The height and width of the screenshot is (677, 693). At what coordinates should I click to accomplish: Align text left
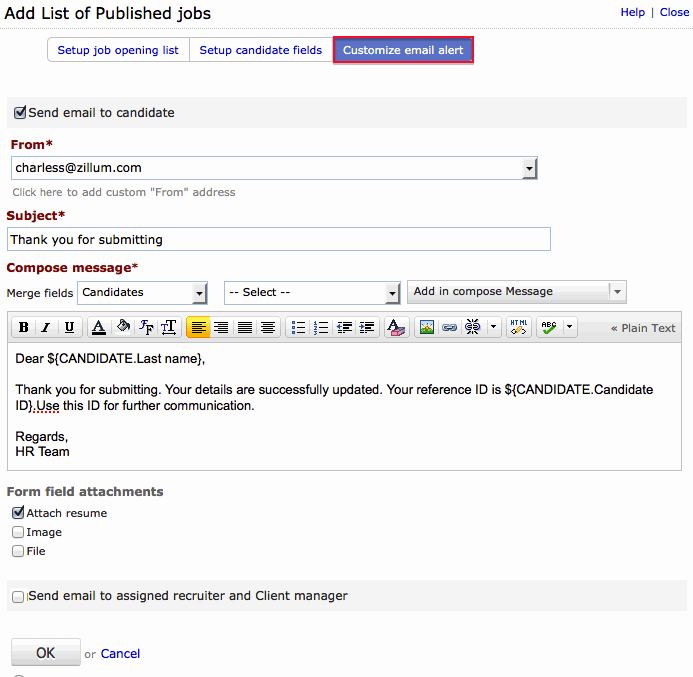(198, 327)
